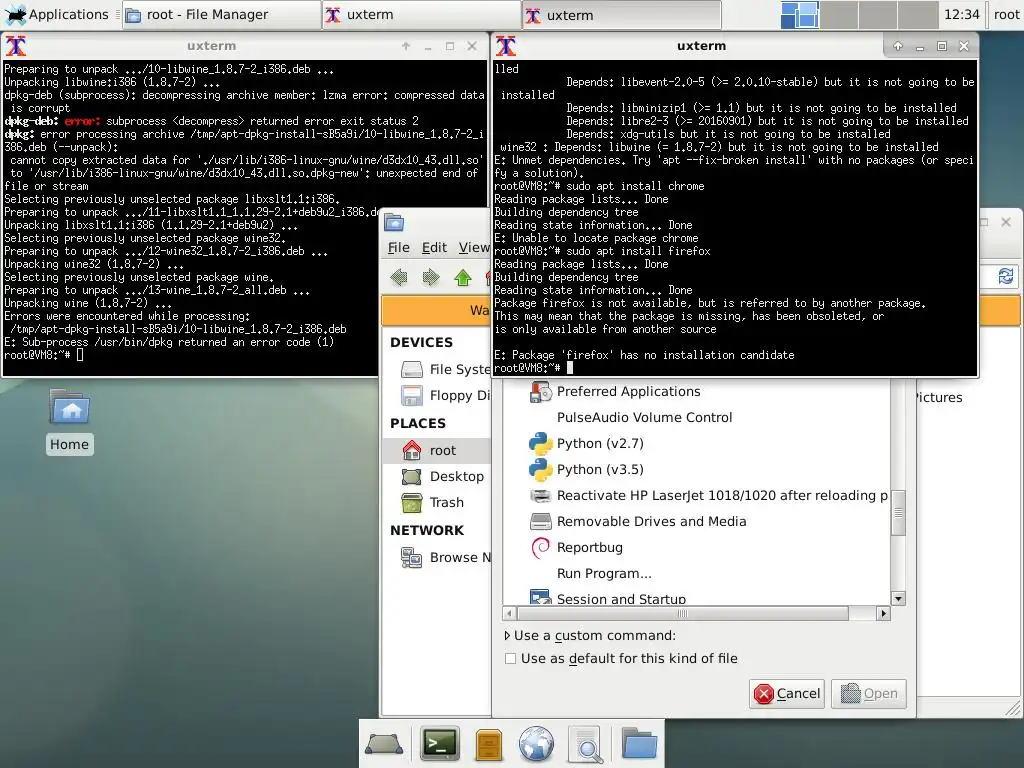Select Session and Startup in the list

(697, 598)
